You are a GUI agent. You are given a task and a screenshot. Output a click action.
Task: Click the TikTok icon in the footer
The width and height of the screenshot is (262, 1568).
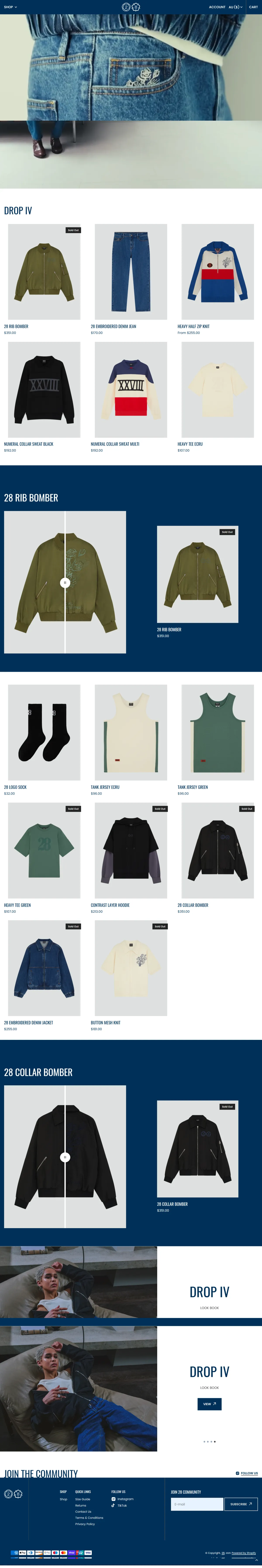pos(113,1505)
